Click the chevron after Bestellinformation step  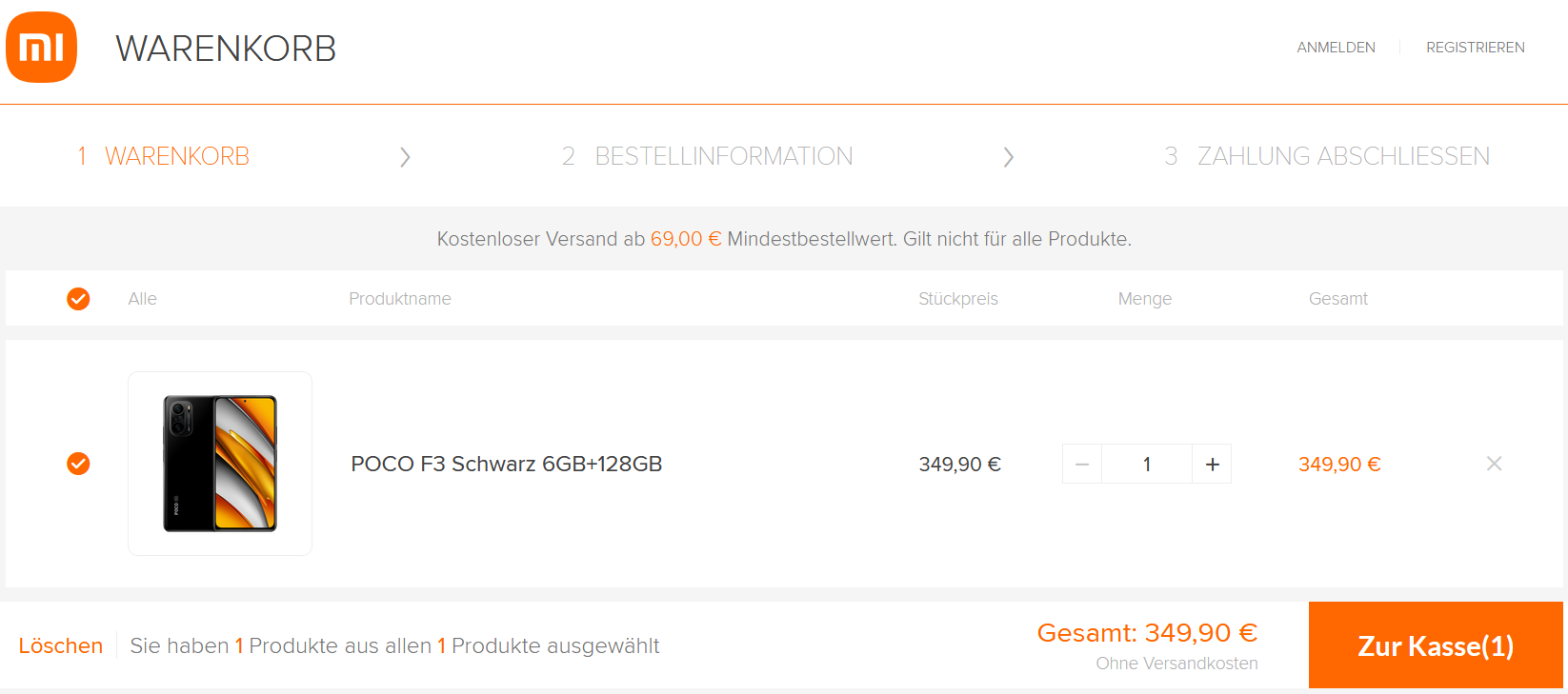(x=1008, y=157)
